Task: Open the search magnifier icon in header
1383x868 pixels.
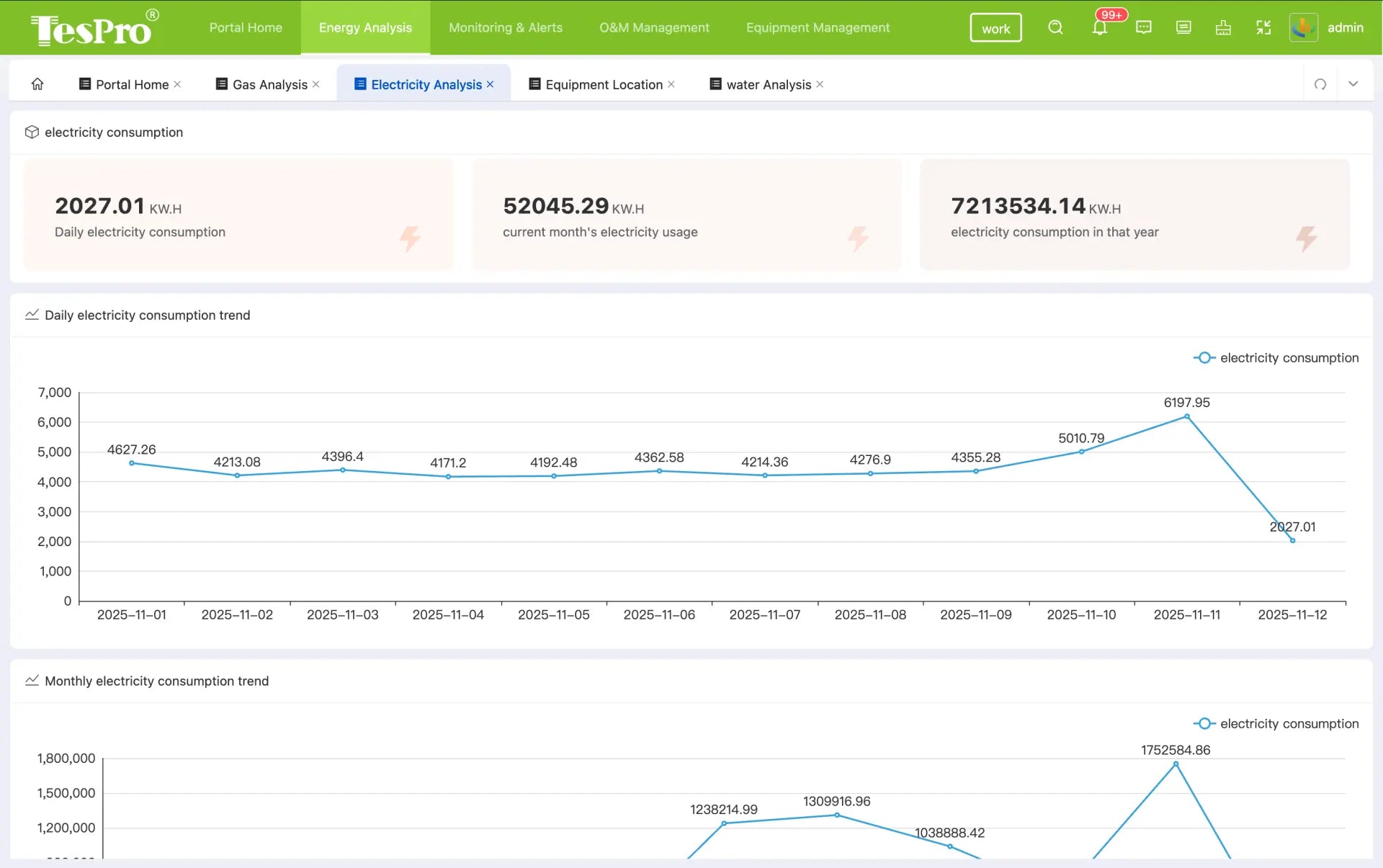Action: [x=1055, y=27]
